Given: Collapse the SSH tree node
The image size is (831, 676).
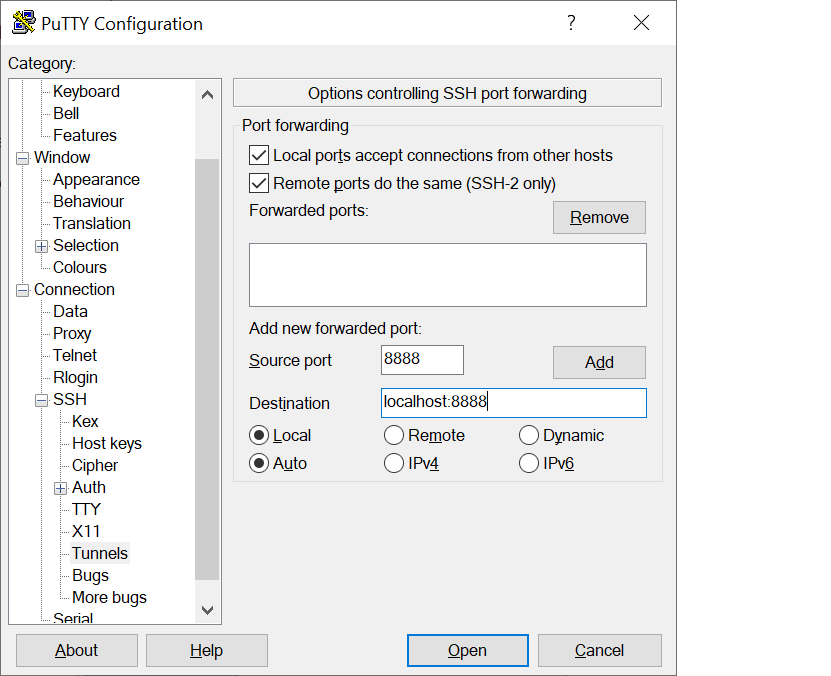Looking at the screenshot, I should pos(42,400).
